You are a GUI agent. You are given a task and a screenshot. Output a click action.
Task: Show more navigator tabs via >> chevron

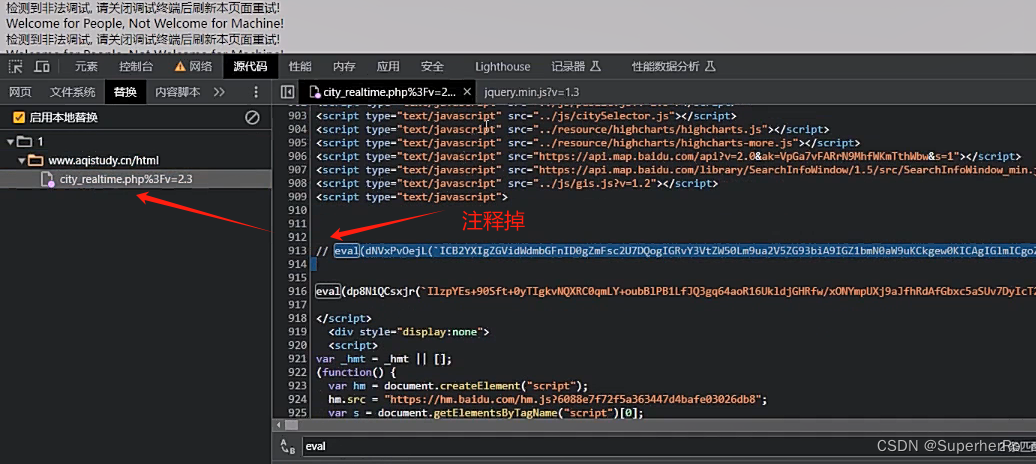click(x=219, y=92)
